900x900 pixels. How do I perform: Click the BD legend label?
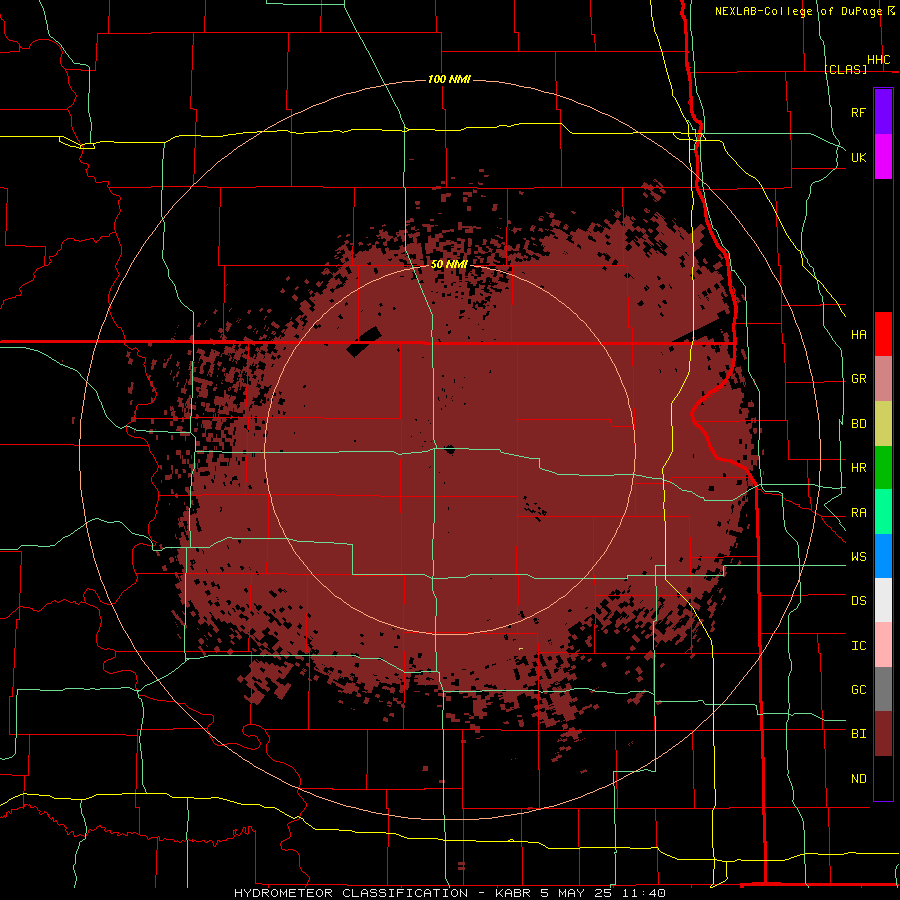858,424
